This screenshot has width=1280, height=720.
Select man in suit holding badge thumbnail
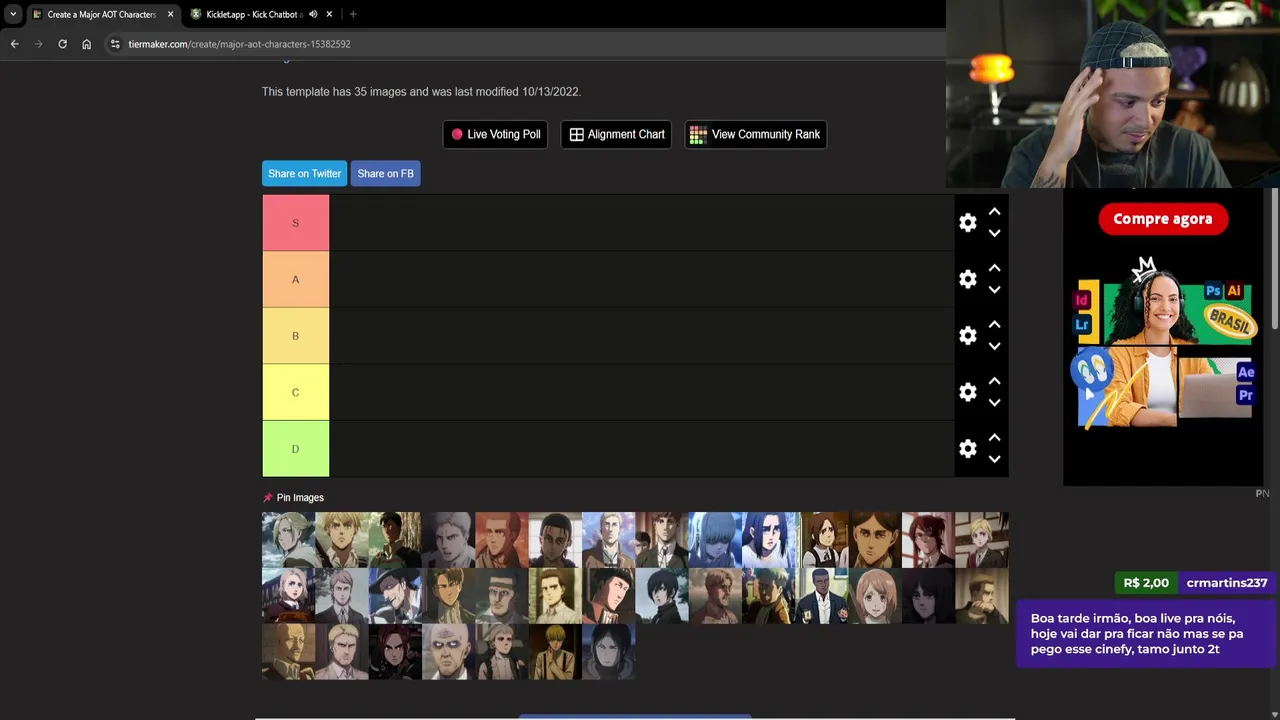pos(822,596)
